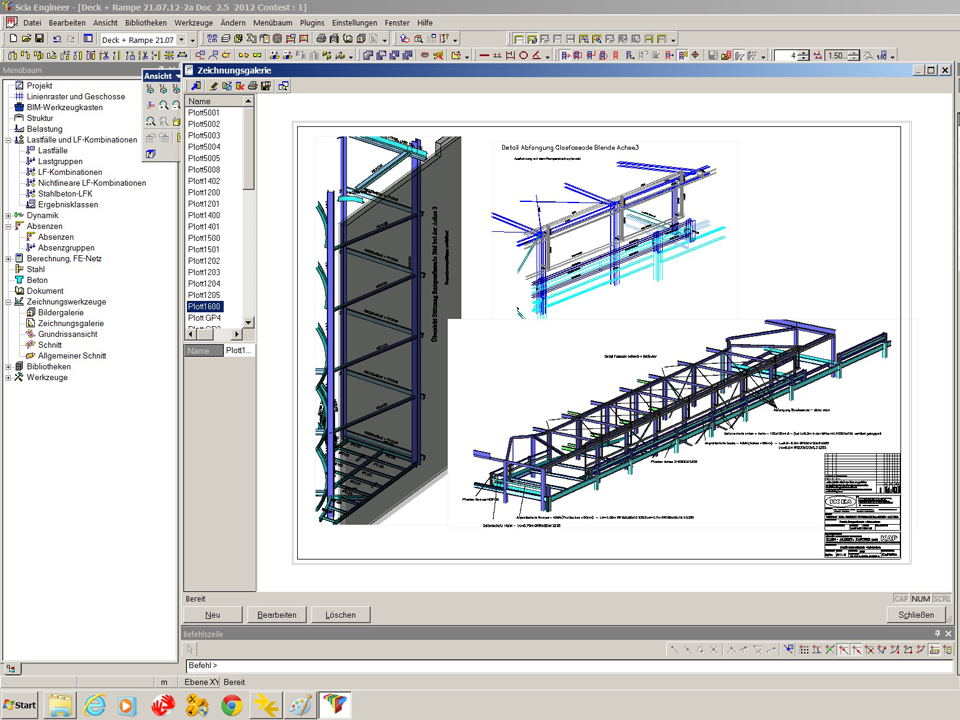This screenshot has width=960, height=720.
Task: Click the print icon in the main toolbar
Action: pos(321,39)
